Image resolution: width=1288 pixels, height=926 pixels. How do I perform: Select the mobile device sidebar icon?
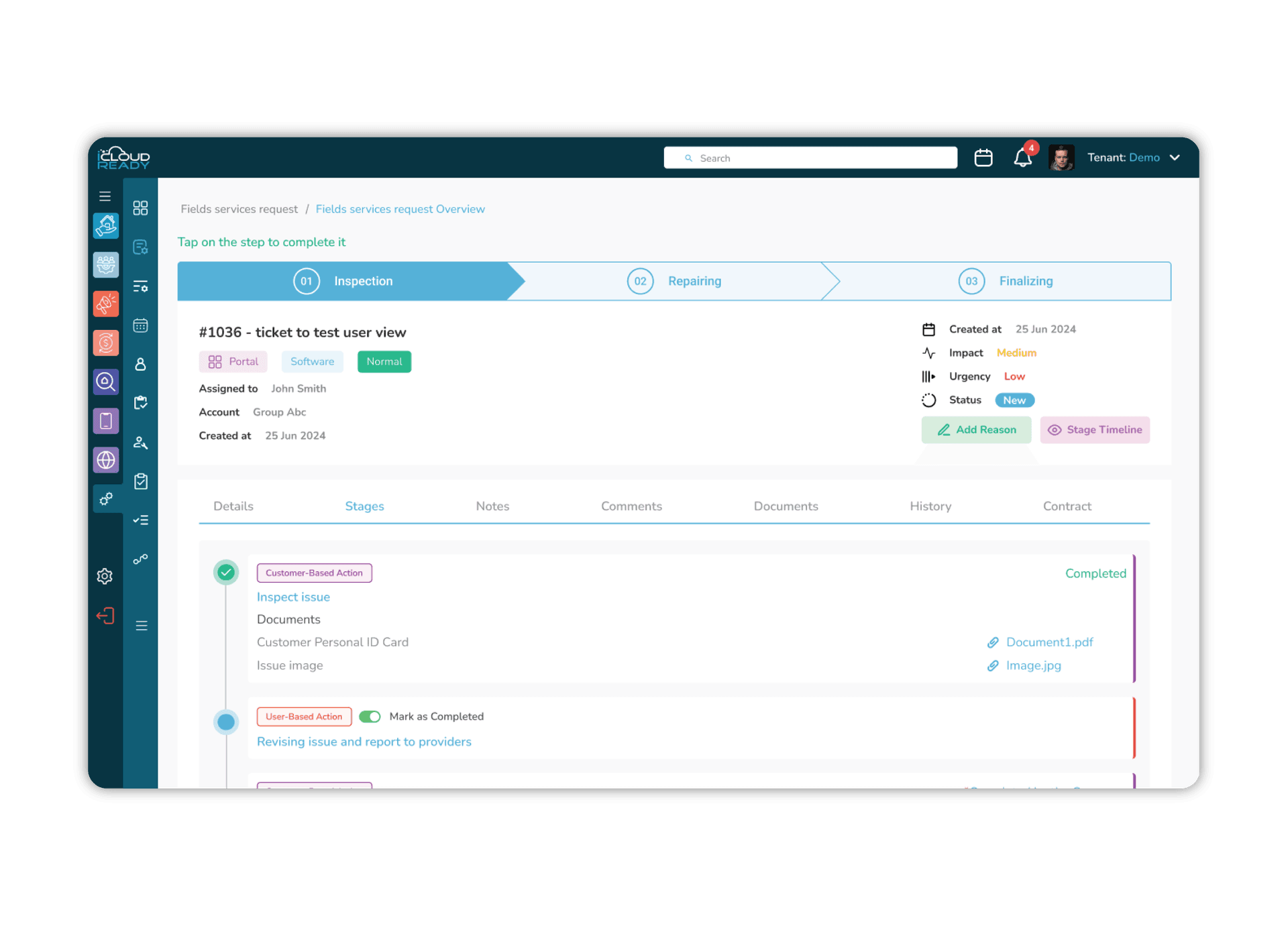(x=105, y=420)
